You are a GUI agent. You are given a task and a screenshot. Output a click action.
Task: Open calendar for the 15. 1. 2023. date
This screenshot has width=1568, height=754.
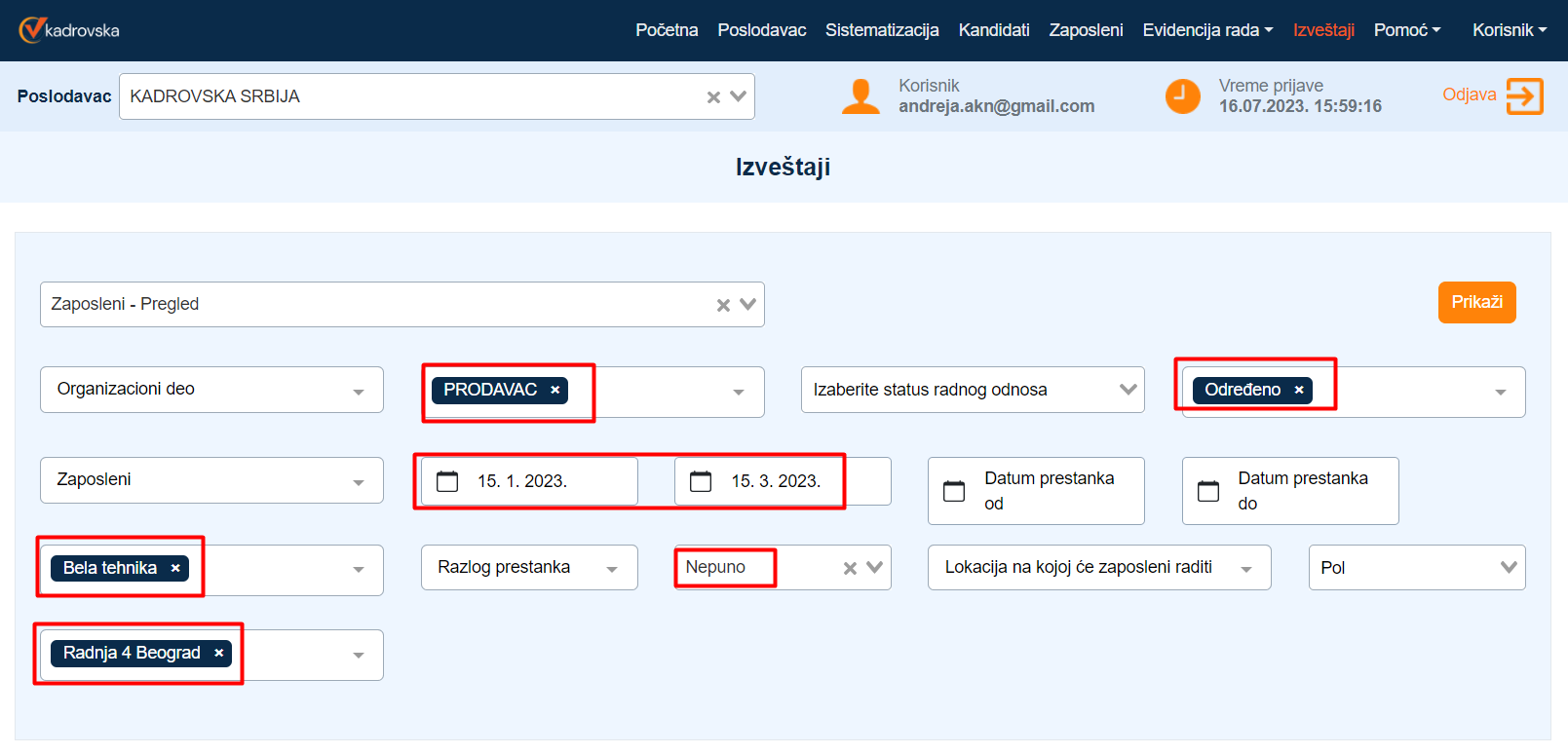click(447, 481)
